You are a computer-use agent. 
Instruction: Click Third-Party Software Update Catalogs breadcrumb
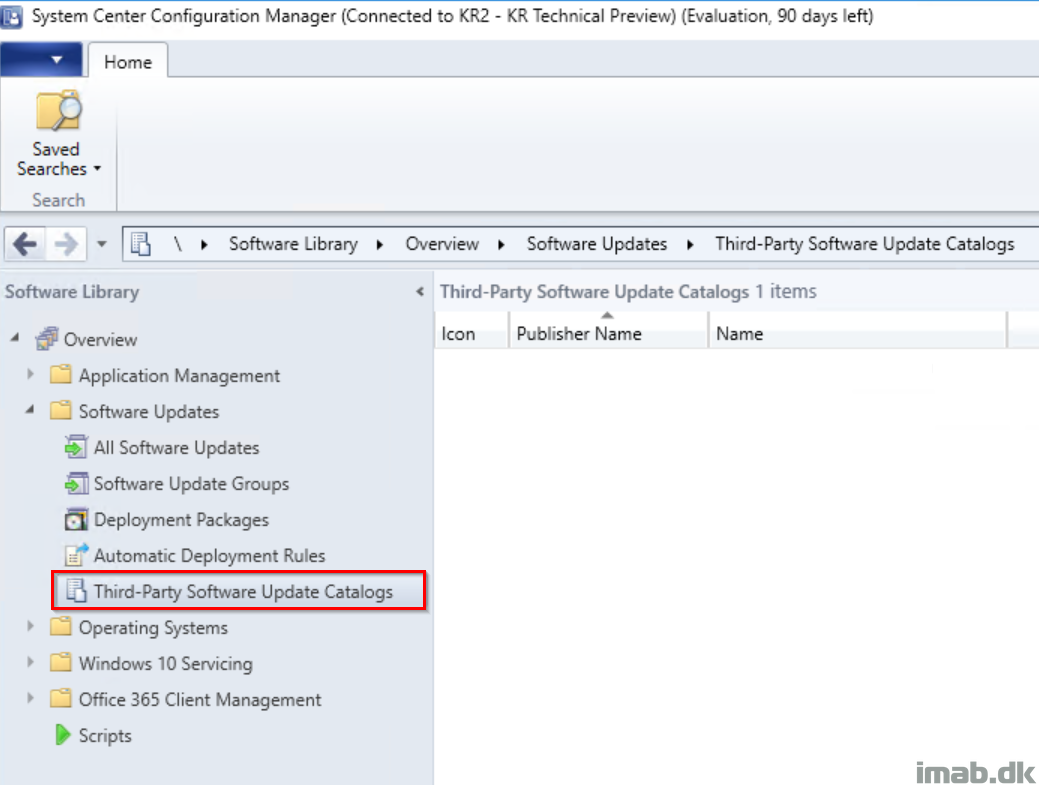pyautogui.click(x=864, y=244)
